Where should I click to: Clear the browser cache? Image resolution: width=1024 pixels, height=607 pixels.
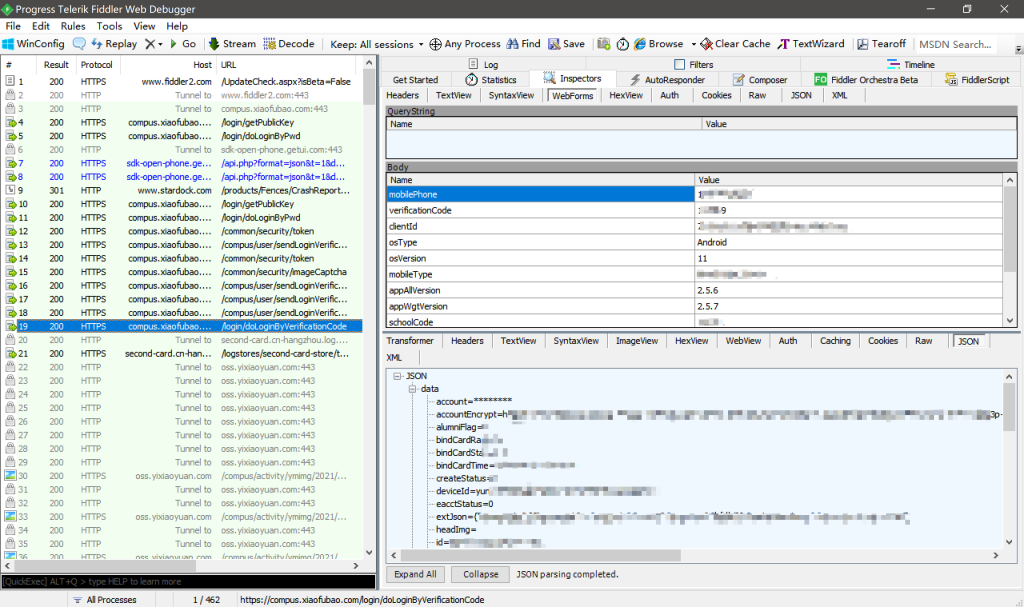[x=735, y=44]
